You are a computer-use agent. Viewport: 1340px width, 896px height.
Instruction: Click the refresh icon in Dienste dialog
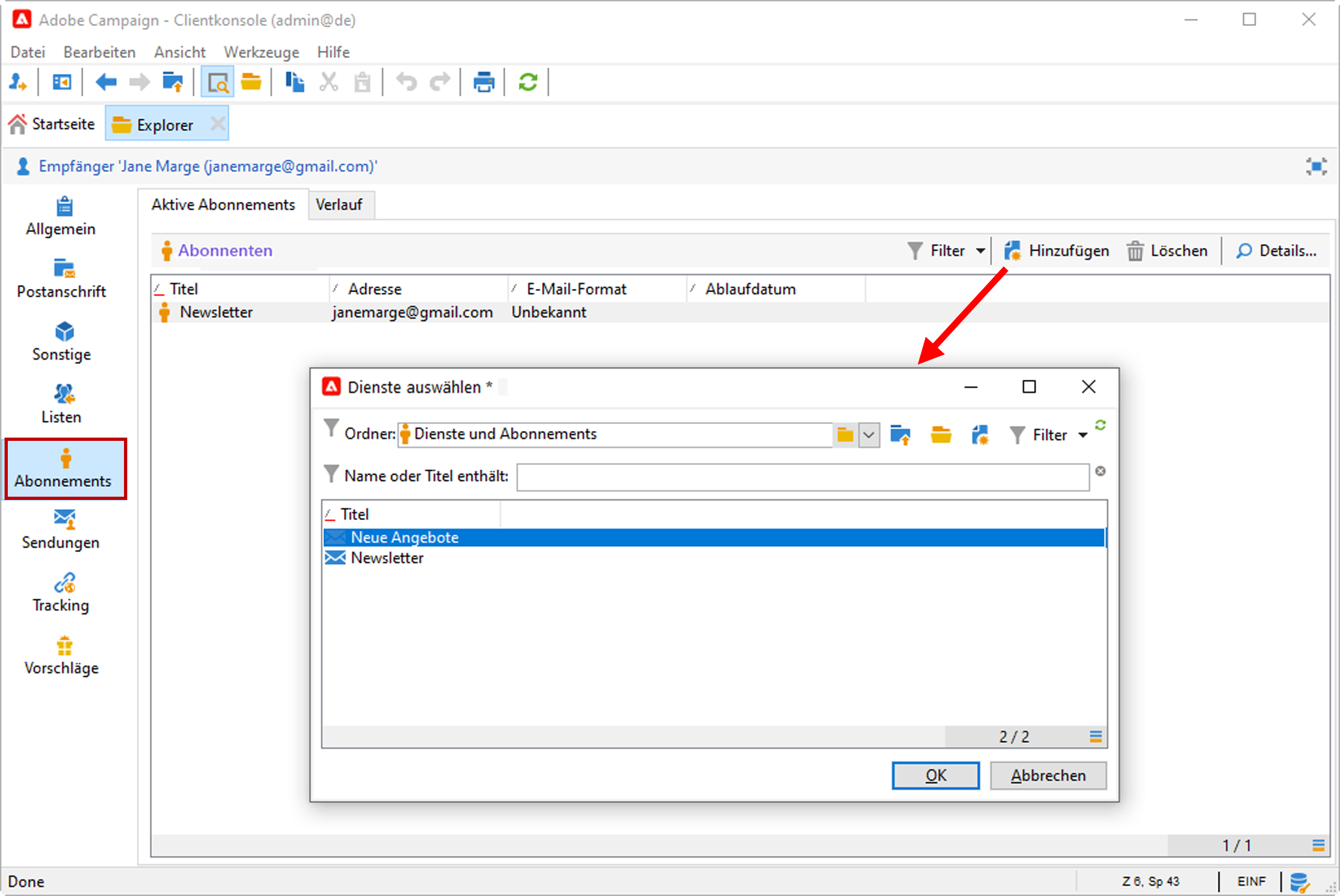[x=1100, y=425]
